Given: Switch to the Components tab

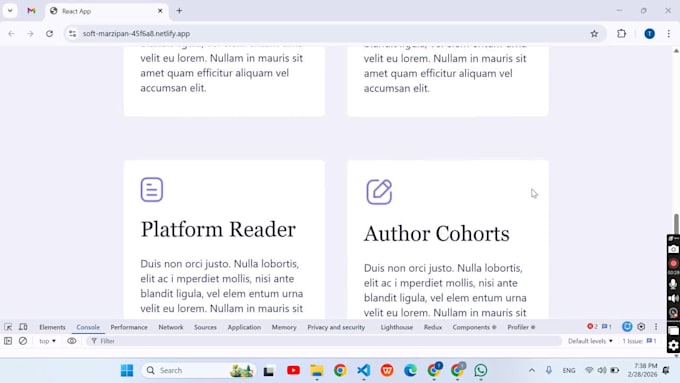Looking at the screenshot, I should tap(474, 327).
